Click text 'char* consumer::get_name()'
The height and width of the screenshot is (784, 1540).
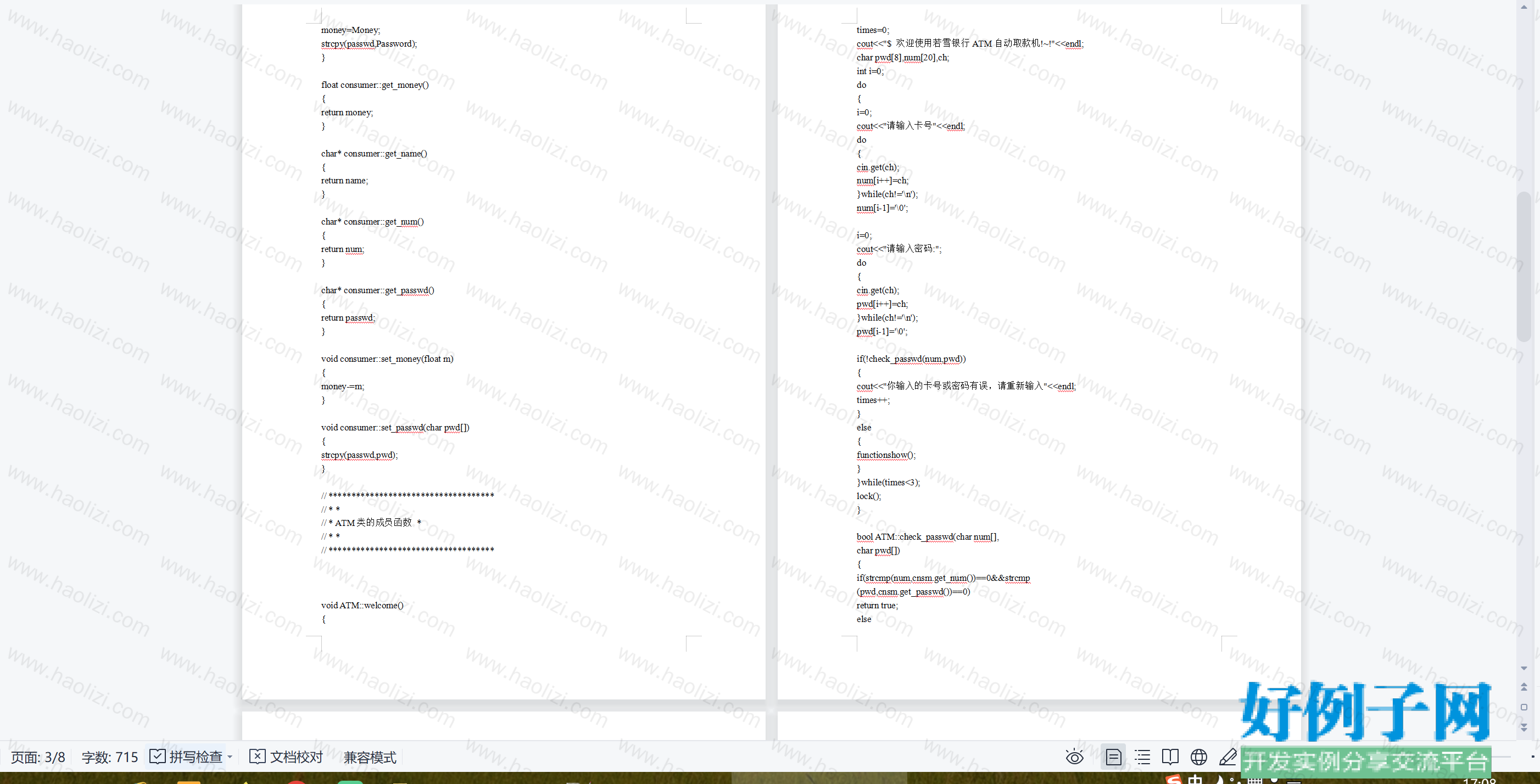click(x=374, y=154)
